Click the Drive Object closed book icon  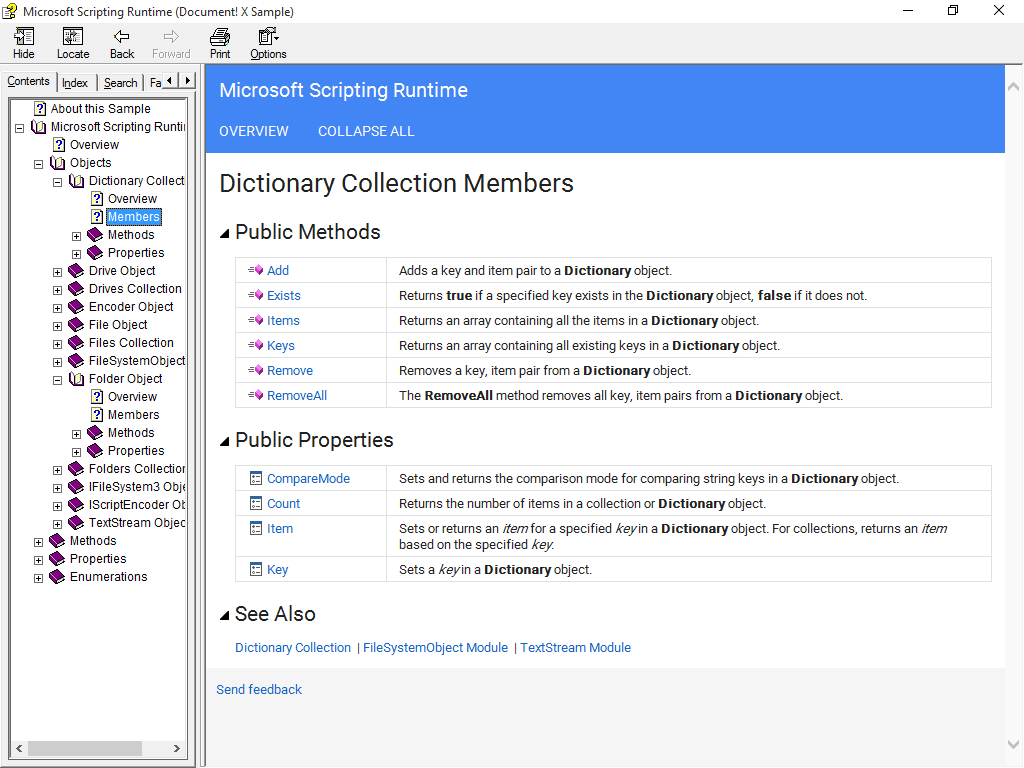click(76, 271)
